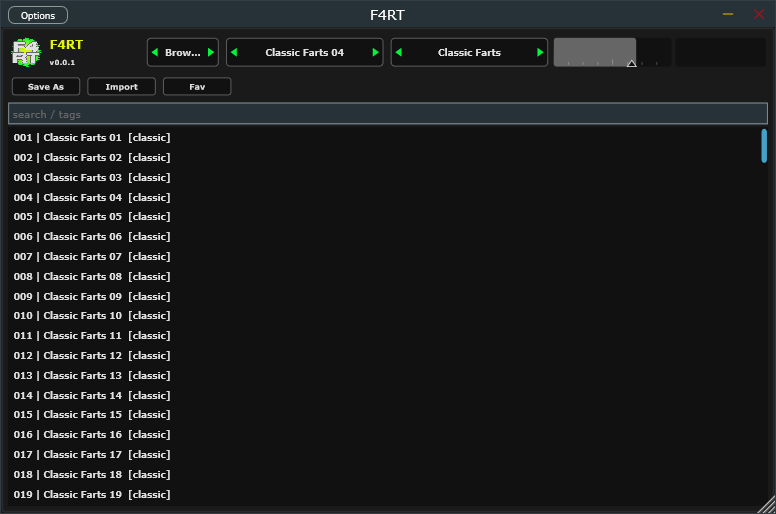The image size is (776, 514).
Task: Select next bank after Classic Farts
Action: click(540, 52)
